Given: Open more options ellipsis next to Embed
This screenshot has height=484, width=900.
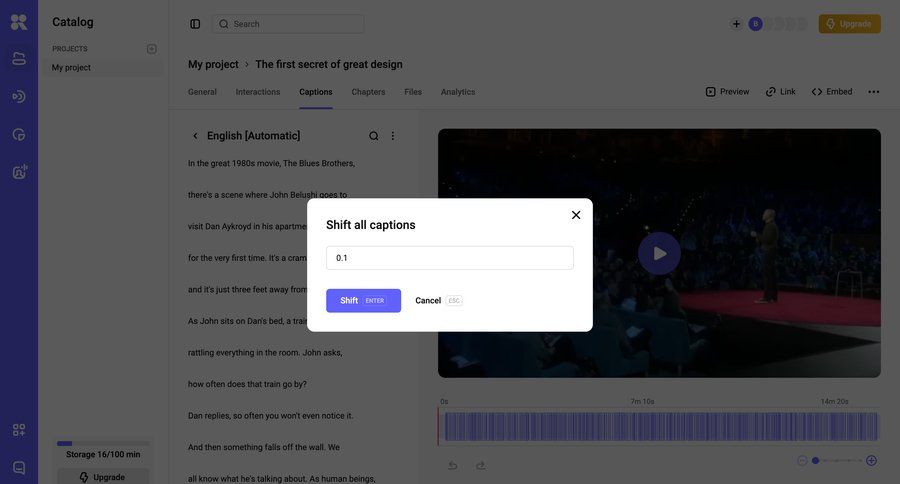Looking at the screenshot, I should (x=873, y=92).
